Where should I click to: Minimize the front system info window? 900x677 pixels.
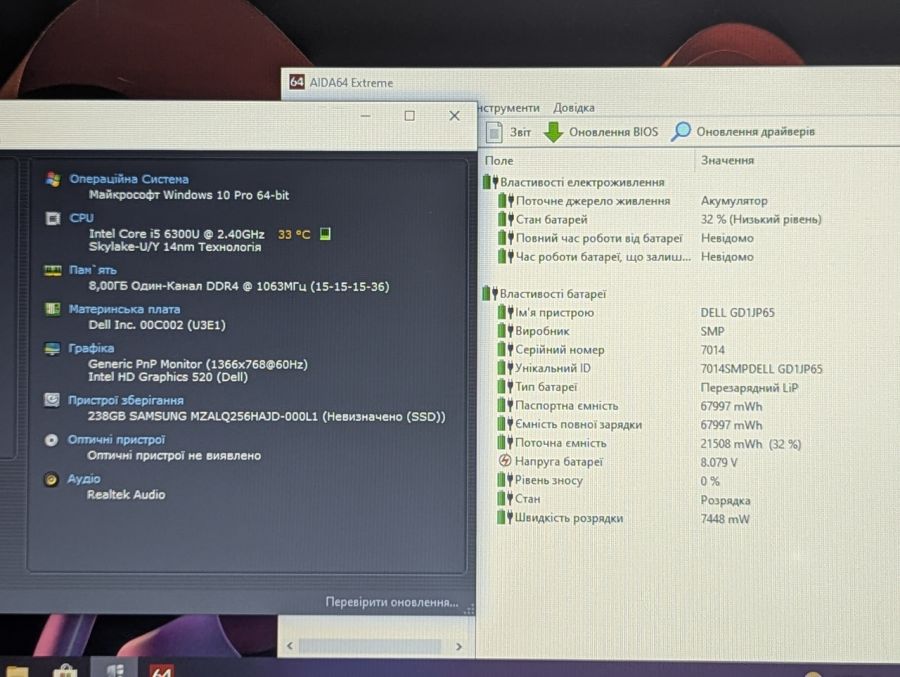366,115
